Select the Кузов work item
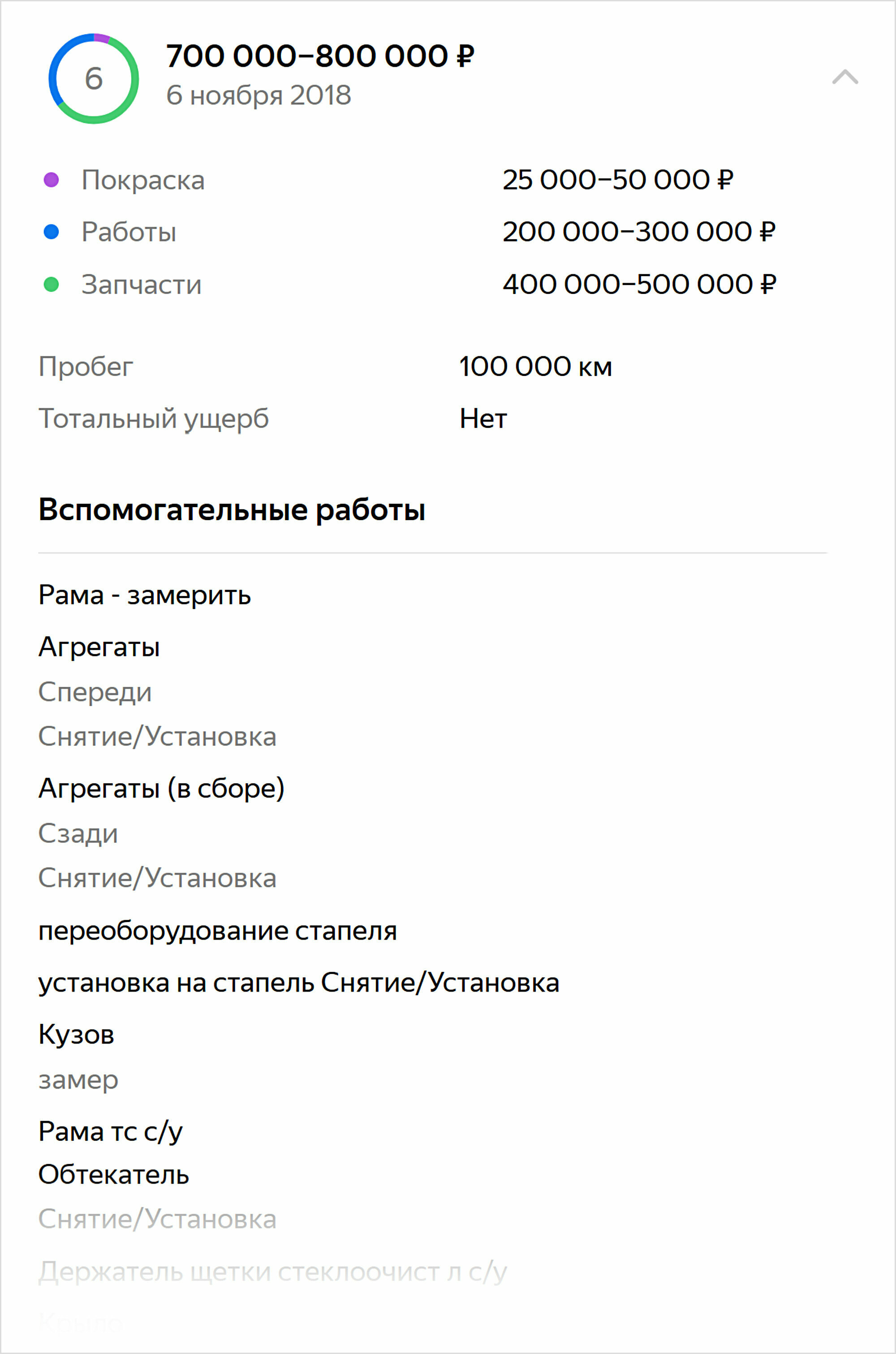This screenshot has width=896, height=1354. [76, 1035]
